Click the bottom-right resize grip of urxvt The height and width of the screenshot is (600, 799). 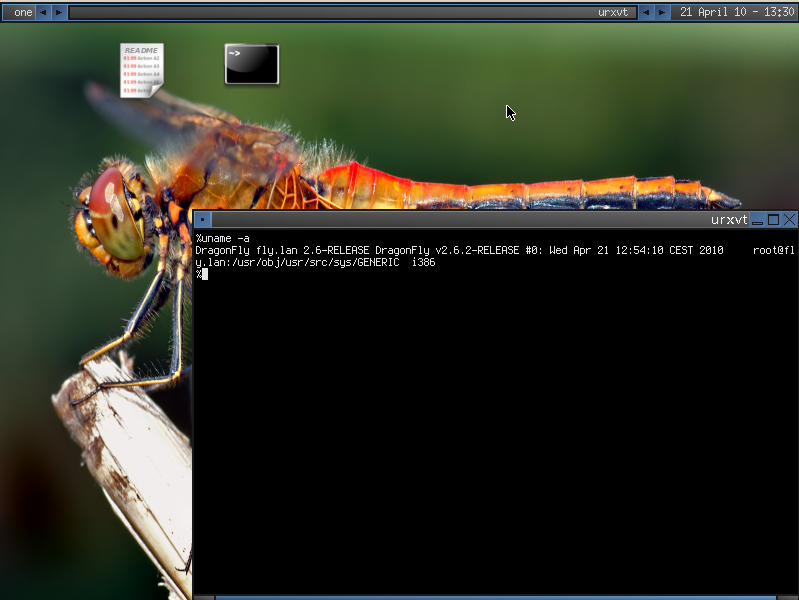pos(788,597)
